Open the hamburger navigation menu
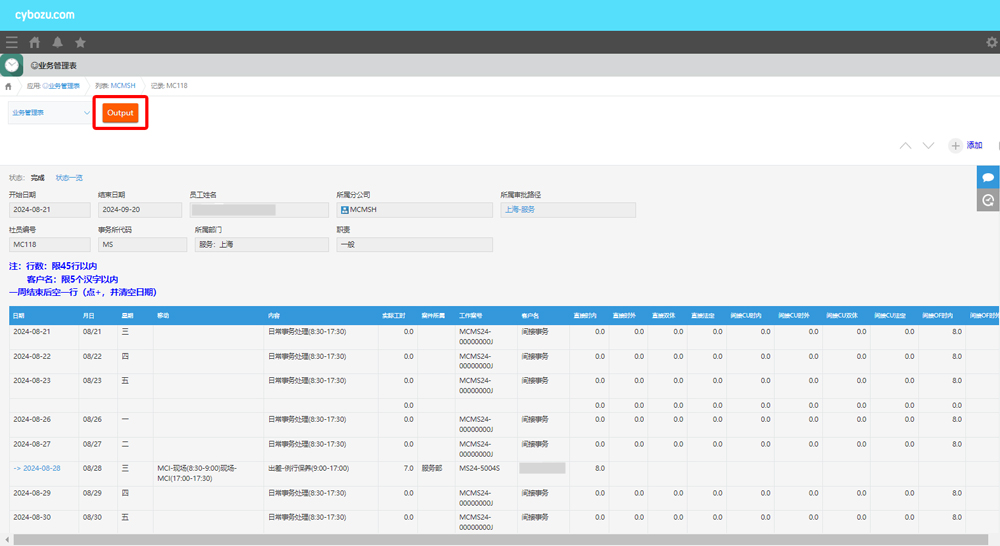This screenshot has height=546, width=1000. (11, 43)
